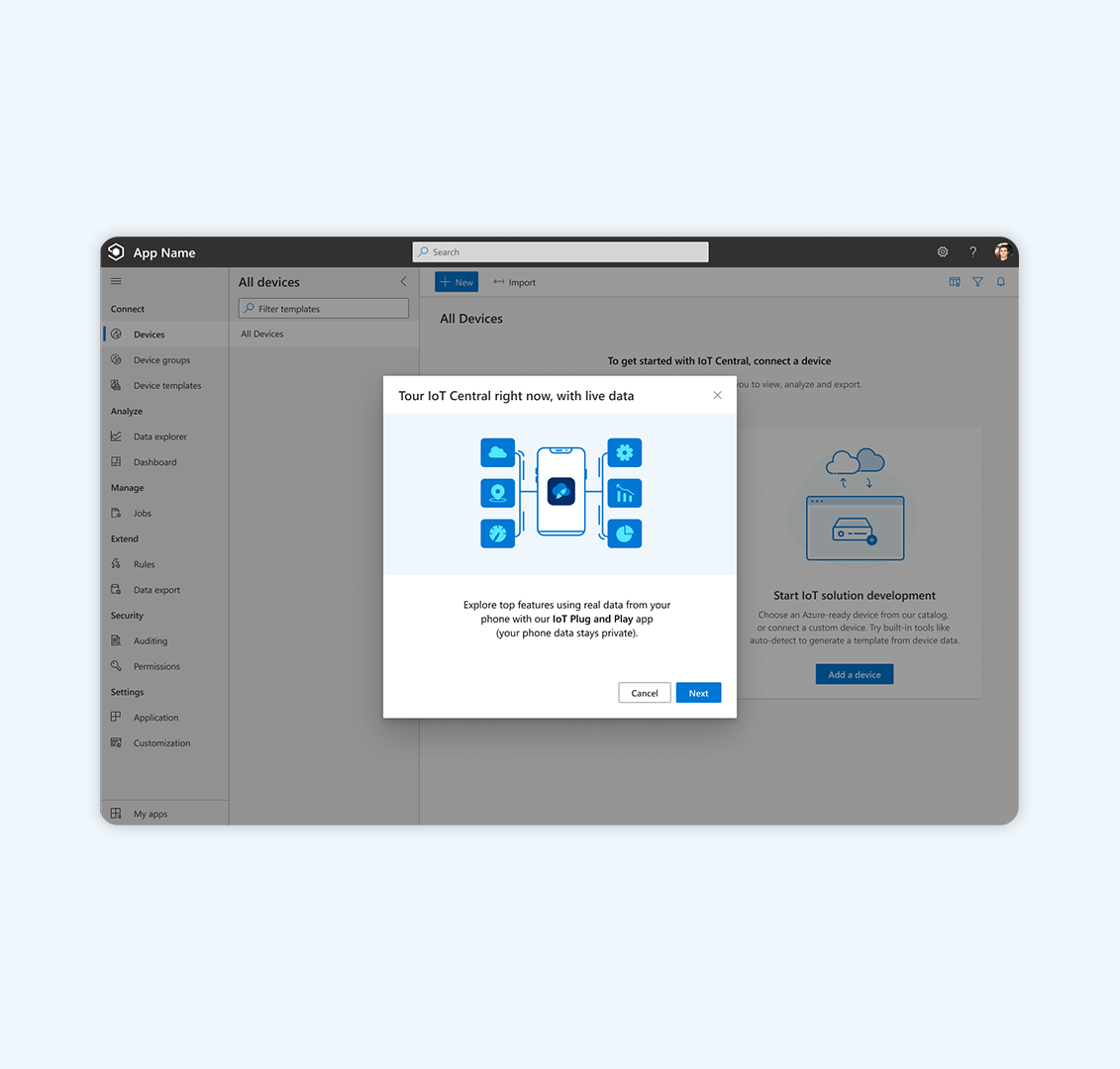Click the Jobs icon in sidebar

117,513
